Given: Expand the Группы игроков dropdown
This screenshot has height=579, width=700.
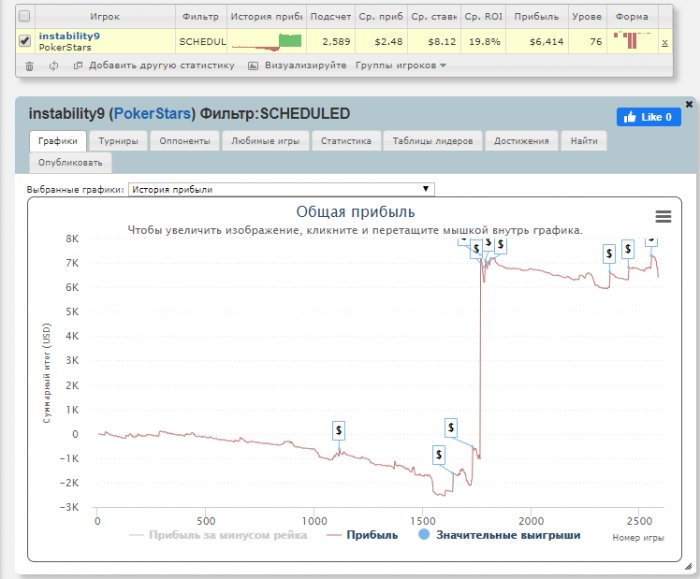Looking at the screenshot, I should coord(400,65).
